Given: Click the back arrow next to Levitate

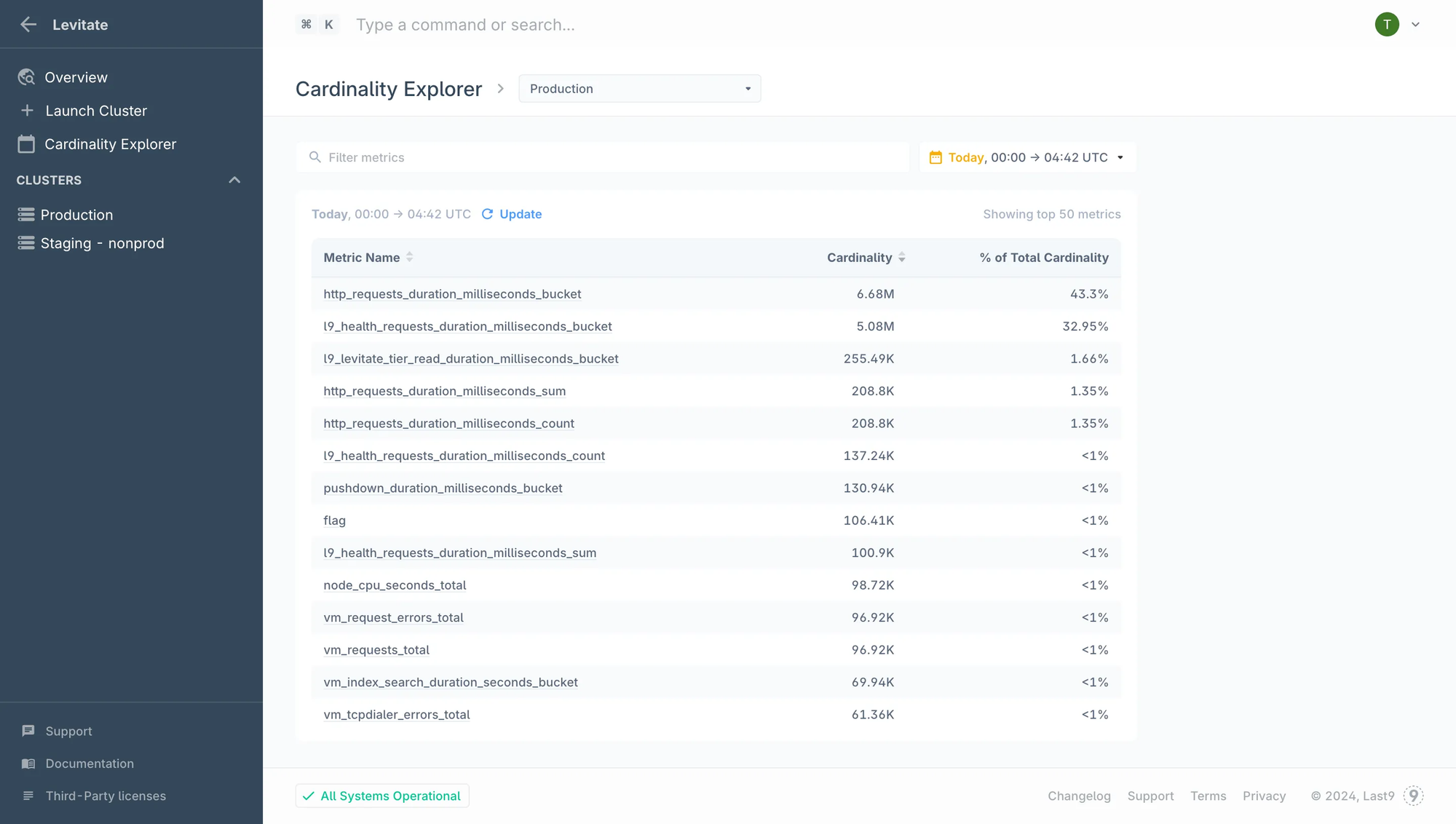Looking at the screenshot, I should click(x=28, y=24).
